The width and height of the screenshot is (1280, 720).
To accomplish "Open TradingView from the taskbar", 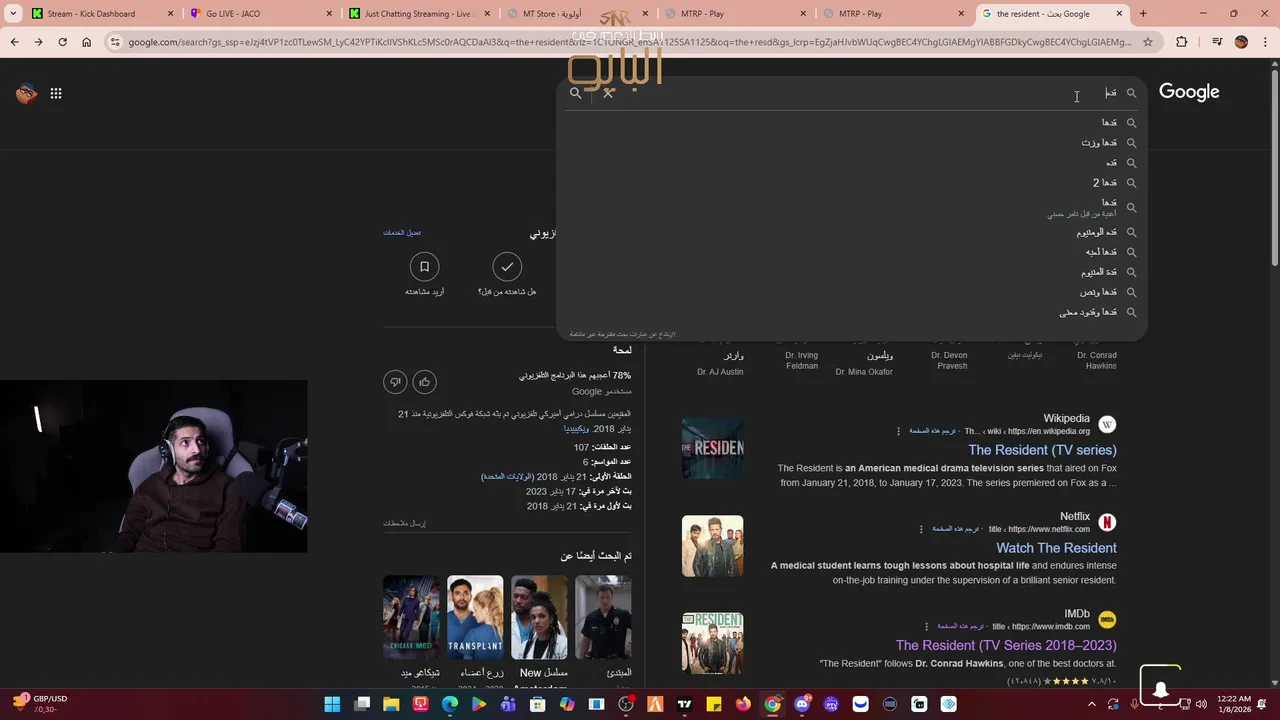I will (x=684, y=704).
